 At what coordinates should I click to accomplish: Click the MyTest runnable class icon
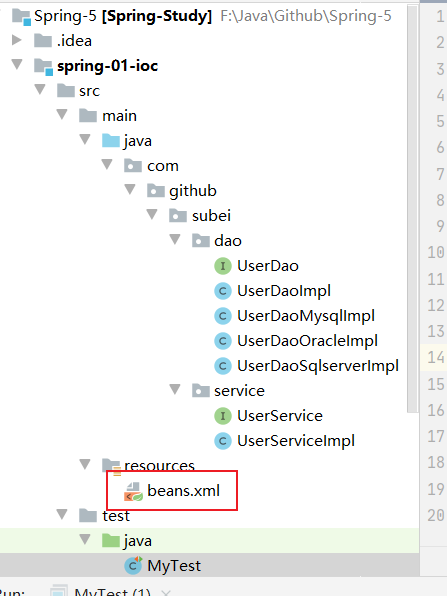pos(133,566)
